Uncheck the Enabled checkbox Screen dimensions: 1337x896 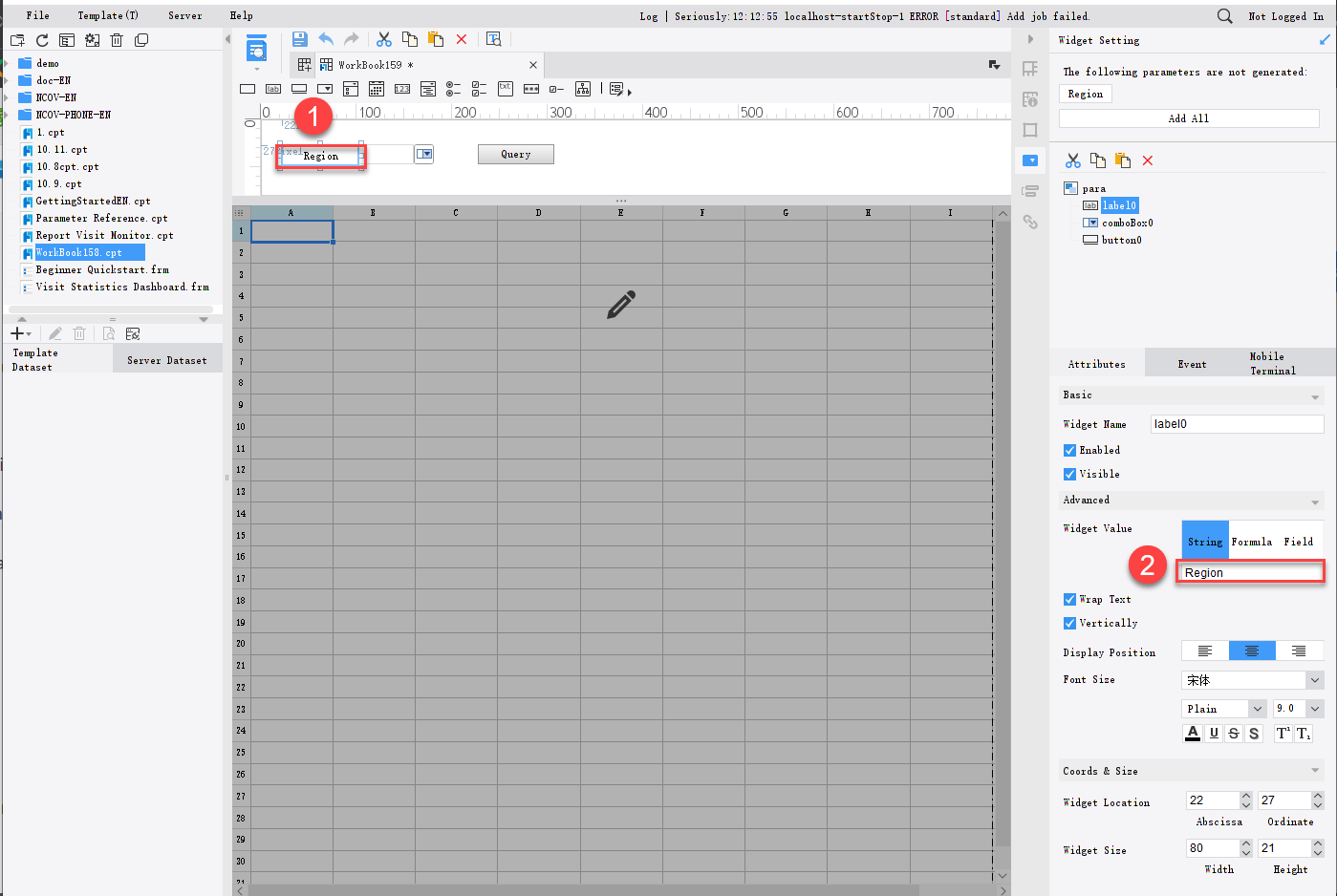(1069, 450)
